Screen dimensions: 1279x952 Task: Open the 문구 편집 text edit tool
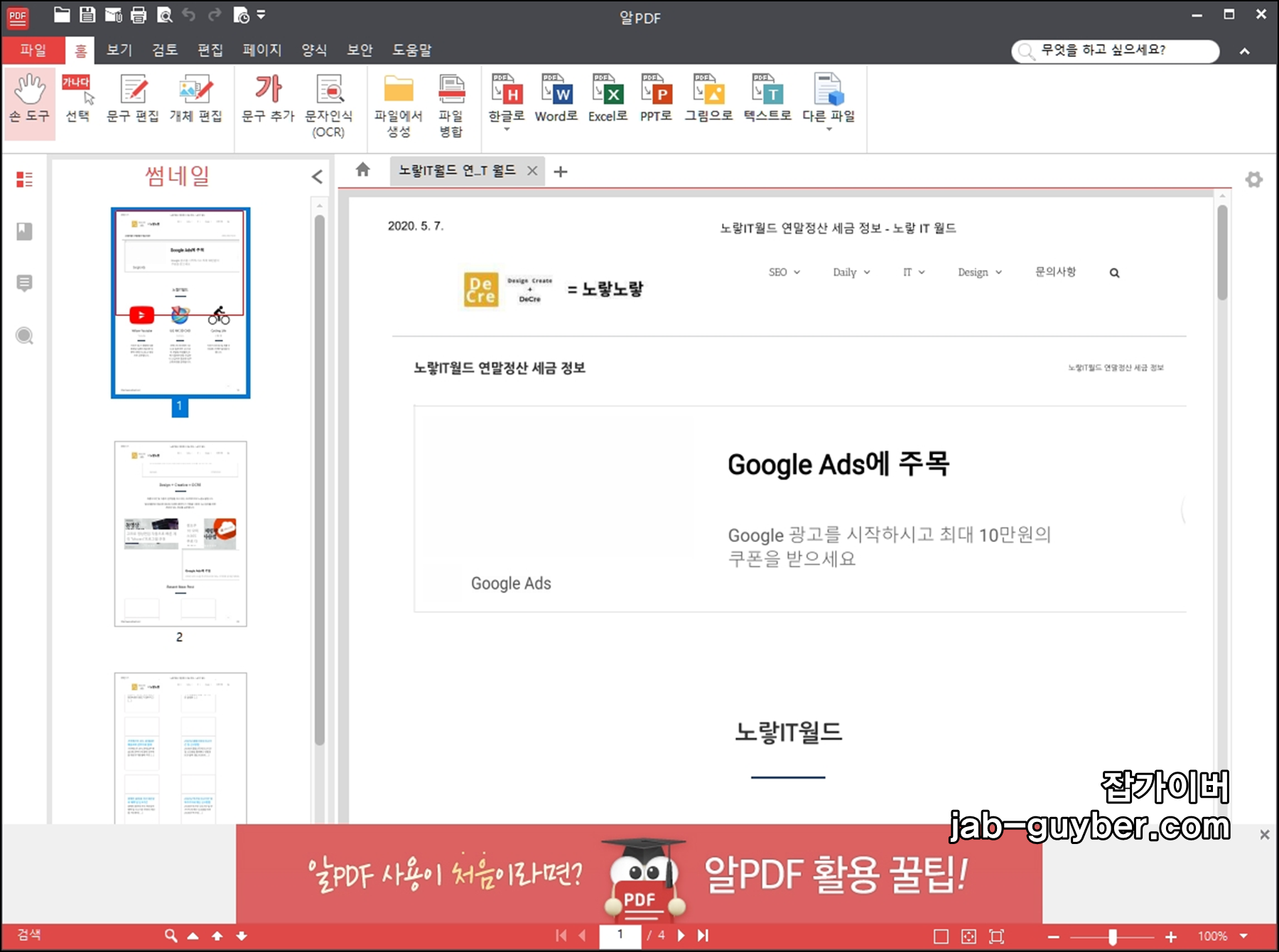coord(133,99)
